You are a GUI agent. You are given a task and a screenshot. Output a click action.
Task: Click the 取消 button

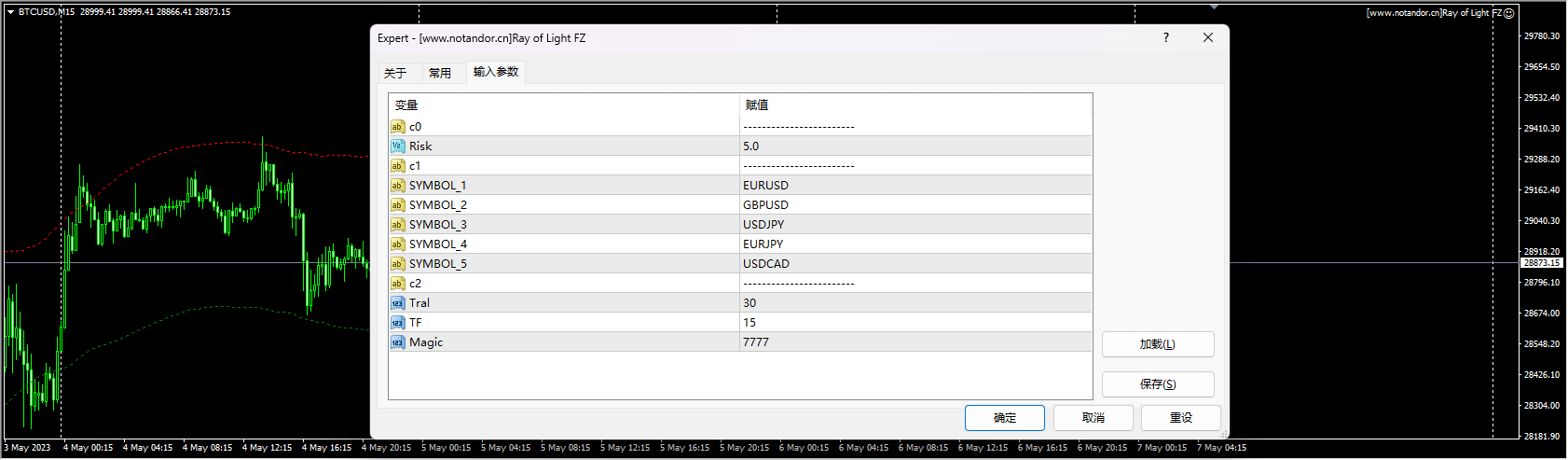1093,418
